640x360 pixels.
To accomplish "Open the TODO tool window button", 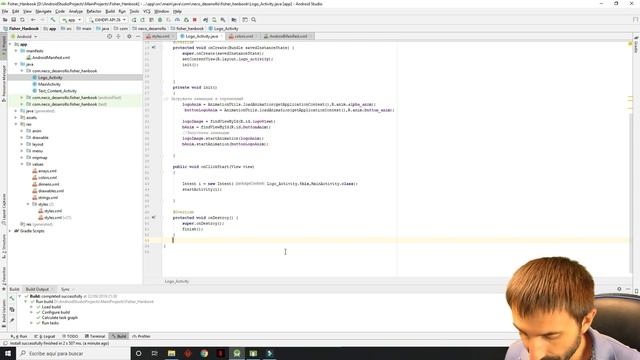I will pos(70,336).
